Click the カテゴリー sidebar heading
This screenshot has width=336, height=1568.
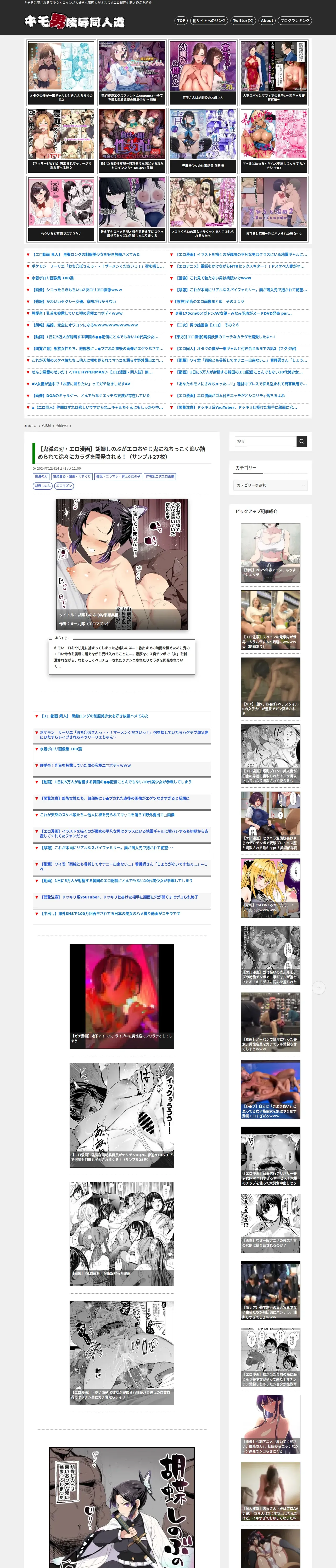(x=246, y=468)
